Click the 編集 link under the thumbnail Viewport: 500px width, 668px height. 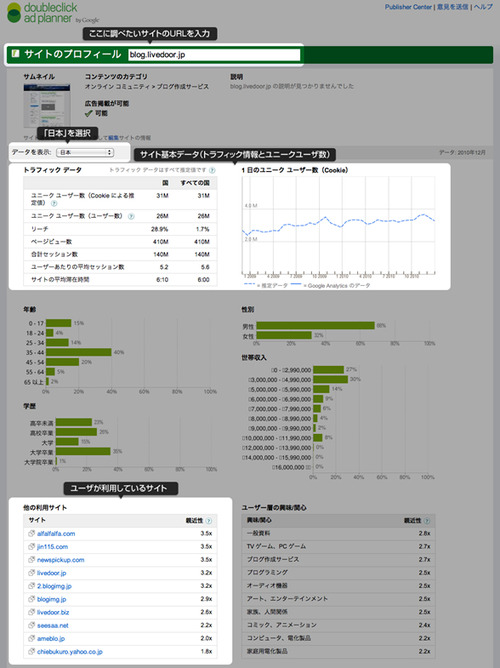click(x=113, y=138)
